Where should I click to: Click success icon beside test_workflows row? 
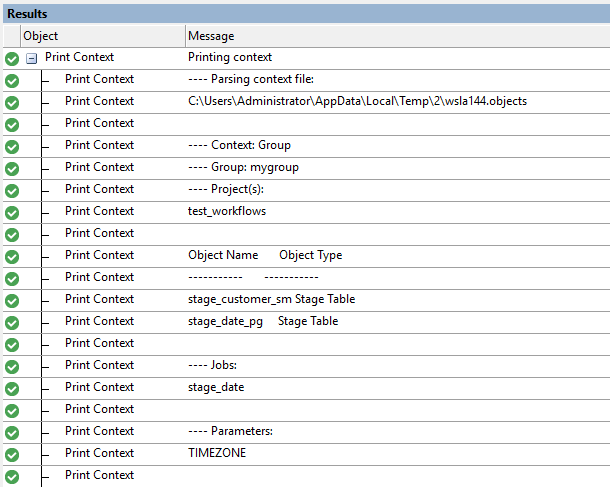pyautogui.click(x=12, y=212)
